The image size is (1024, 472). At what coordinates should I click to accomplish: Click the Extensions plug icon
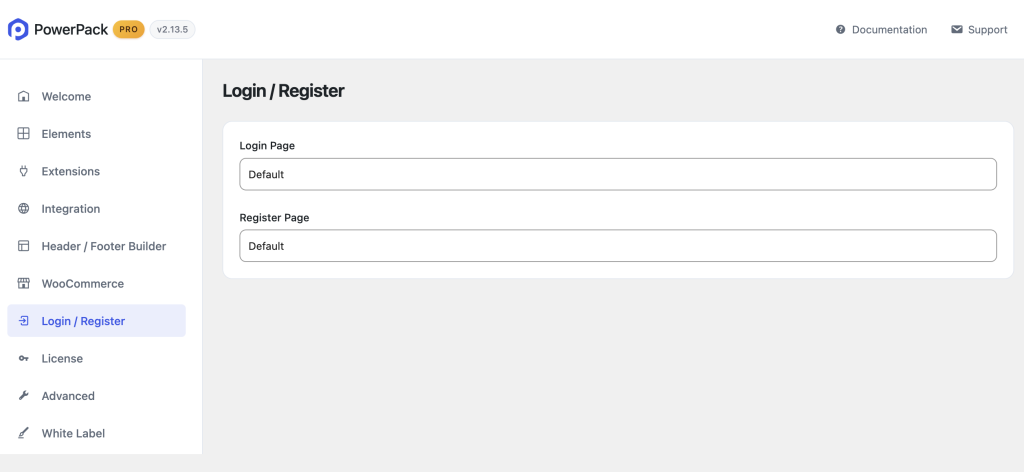click(x=24, y=171)
